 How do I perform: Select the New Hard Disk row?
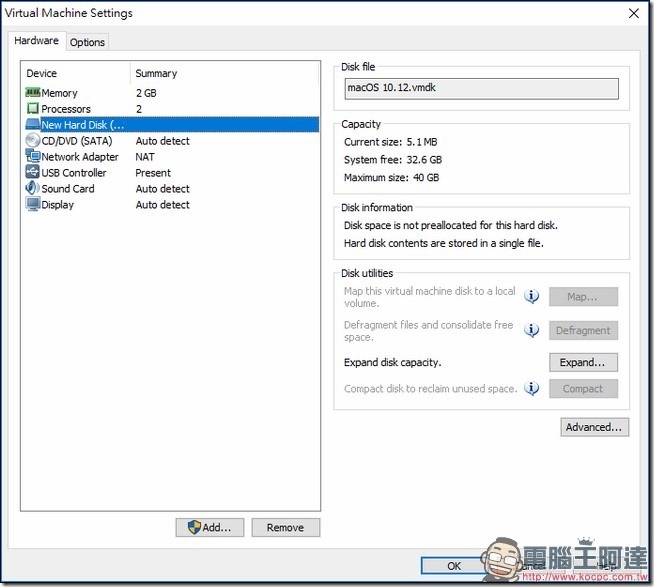[171, 125]
